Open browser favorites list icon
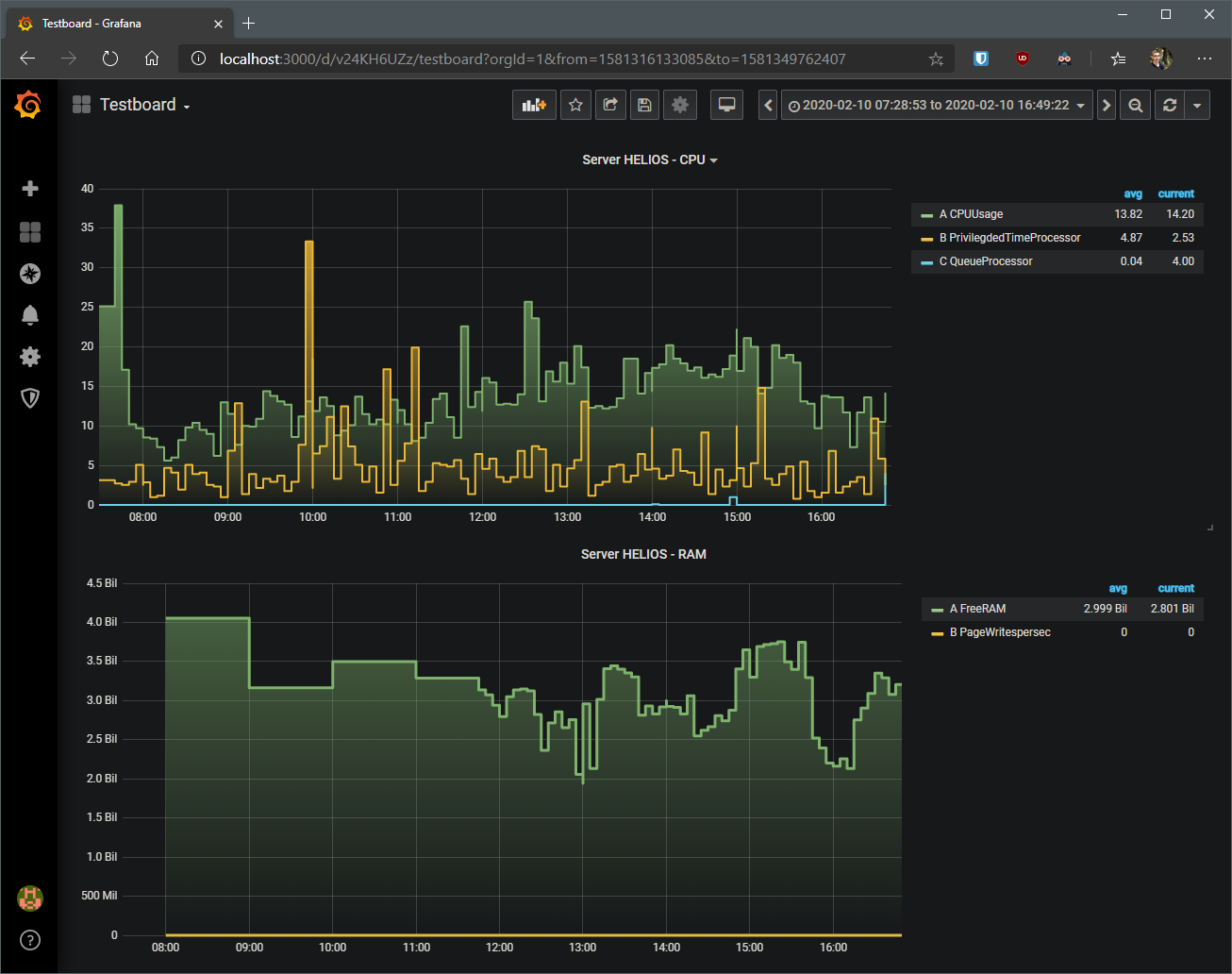The image size is (1232, 974). [1118, 59]
